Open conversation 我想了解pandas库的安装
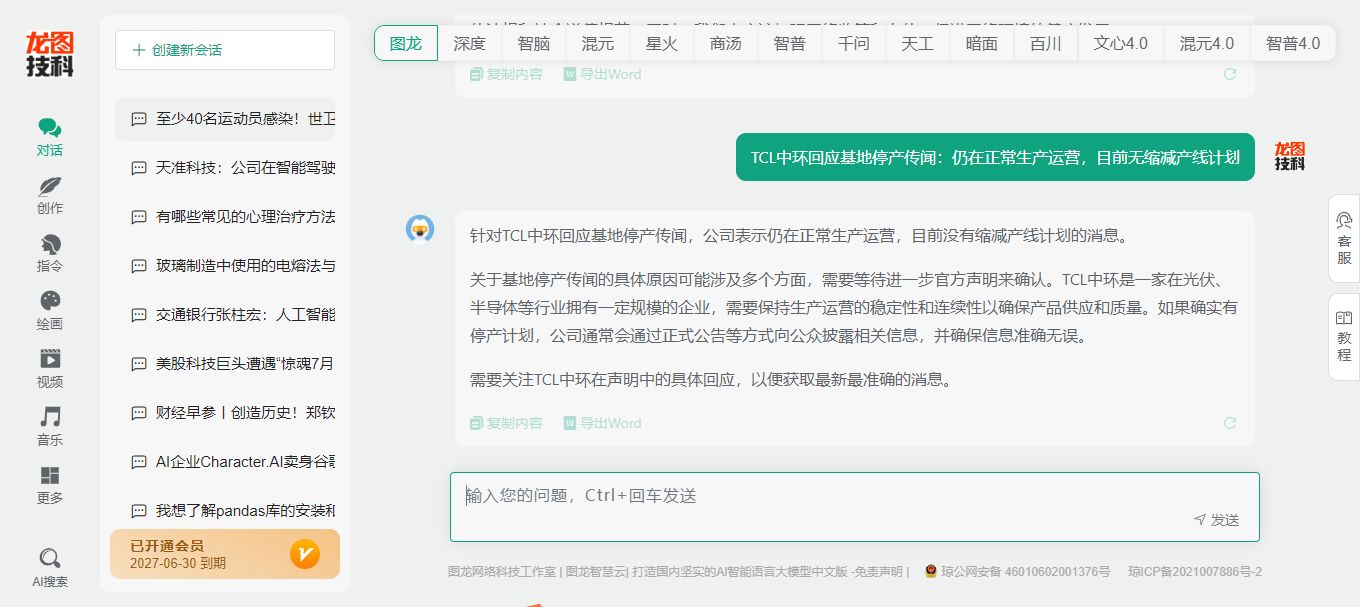Screen dimensions: 1360x607 (x=225, y=511)
